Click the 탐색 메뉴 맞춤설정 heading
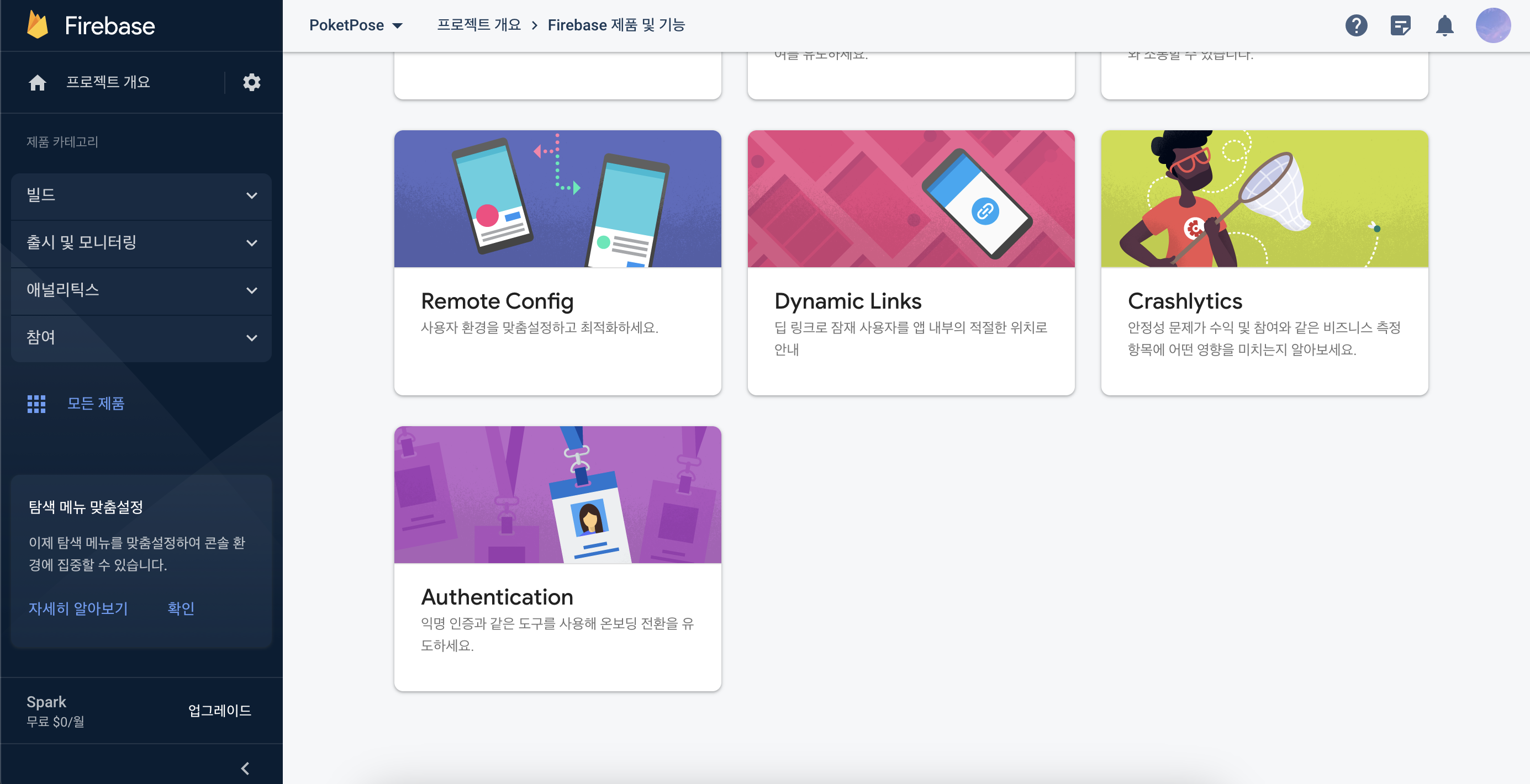The height and width of the screenshot is (784, 1530). coord(86,507)
